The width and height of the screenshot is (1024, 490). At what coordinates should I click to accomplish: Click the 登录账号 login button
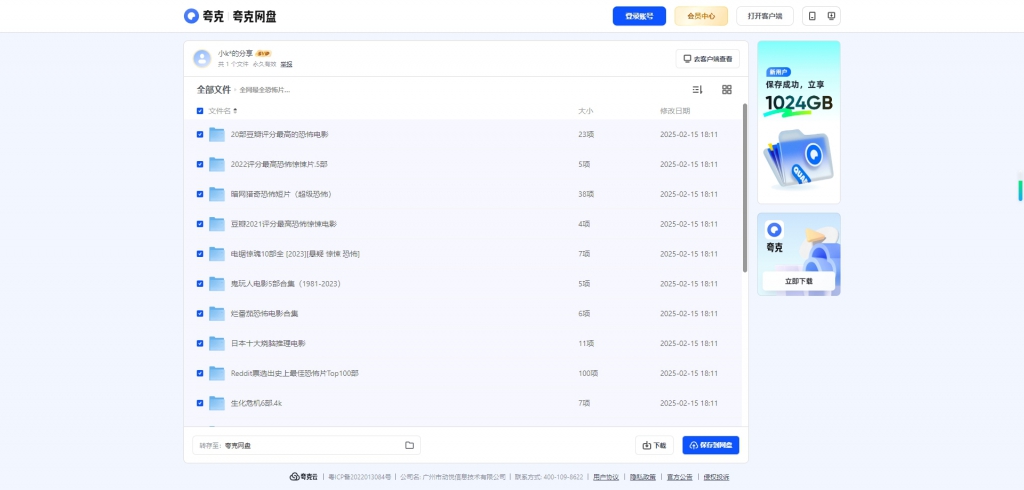click(639, 16)
